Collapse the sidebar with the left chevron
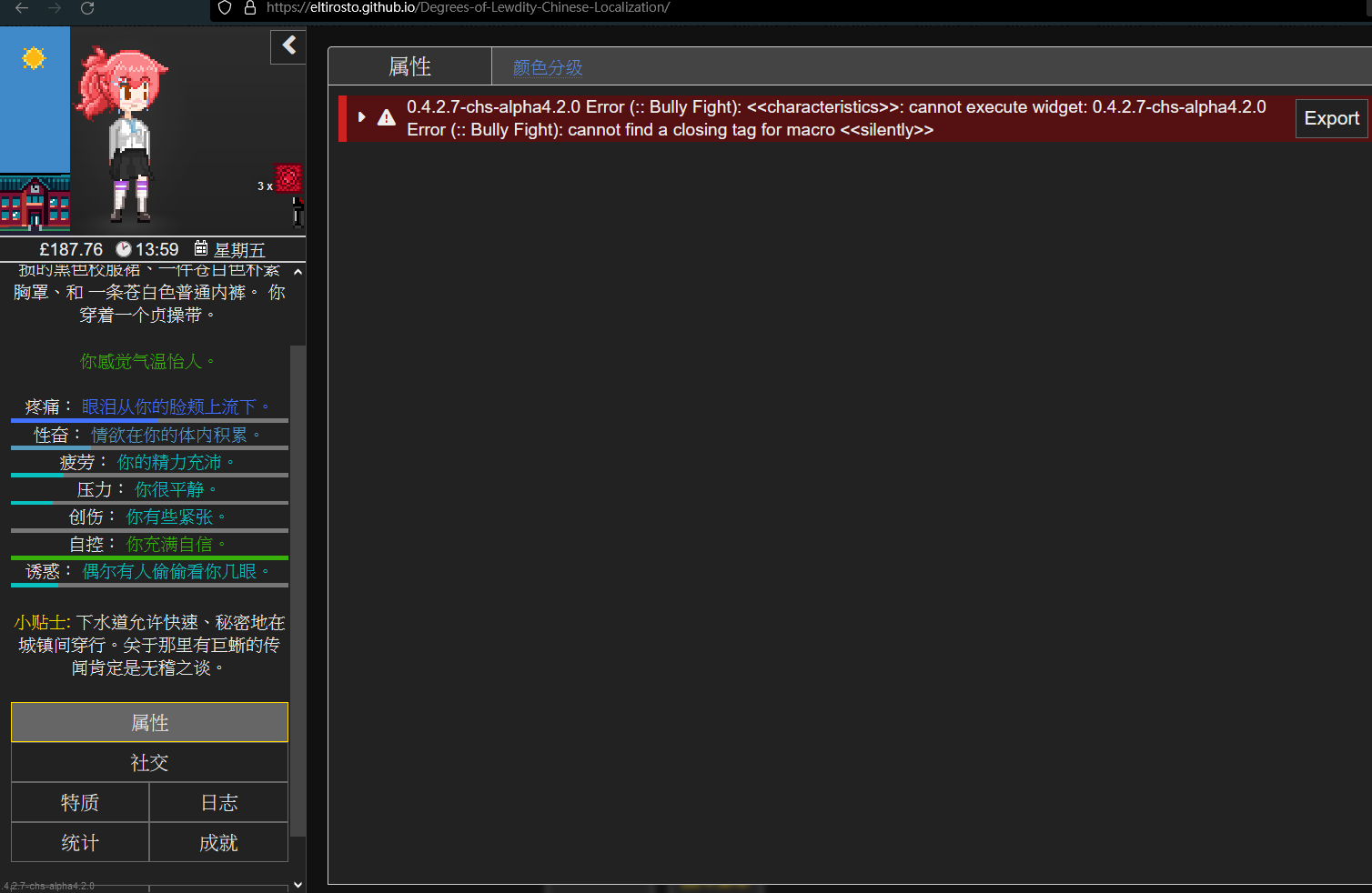 [x=288, y=45]
